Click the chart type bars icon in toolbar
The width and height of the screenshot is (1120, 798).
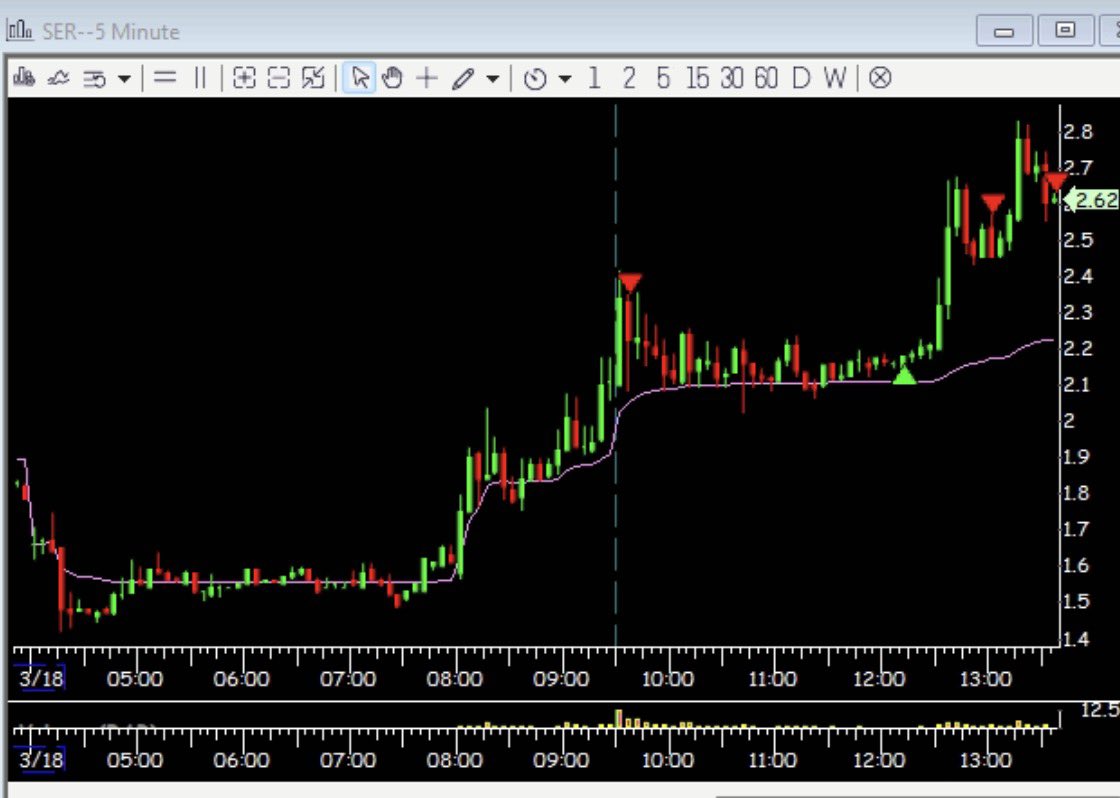[x=24, y=77]
